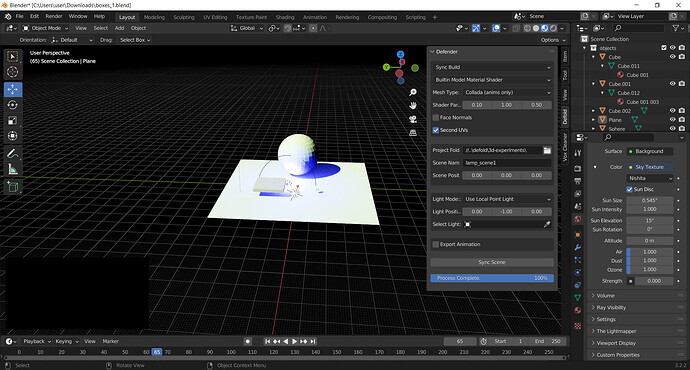Browse project folder icon in Defender panel
Viewport: 690px width, 370px height.
tap(547, 150)
